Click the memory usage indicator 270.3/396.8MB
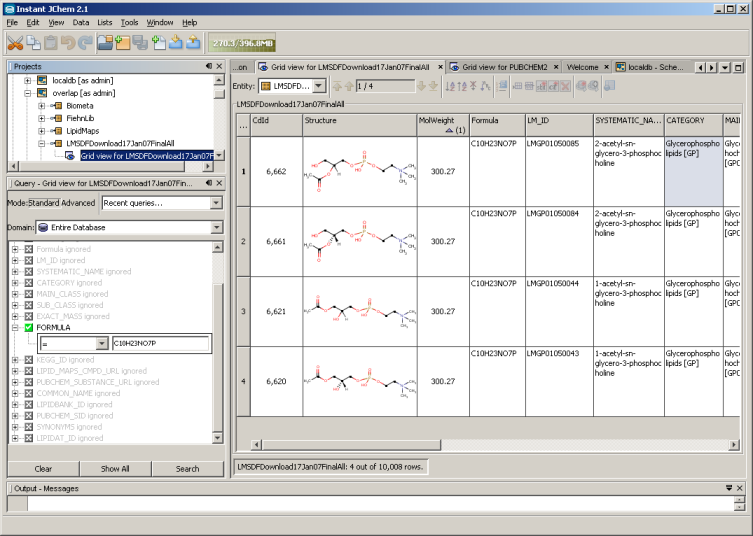 tap(242, 43)
